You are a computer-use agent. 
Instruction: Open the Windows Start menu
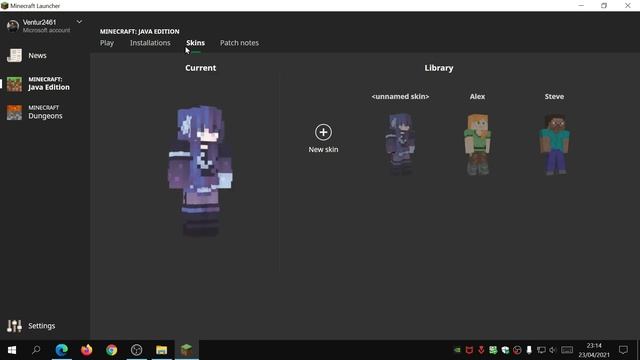pos(12,350)
